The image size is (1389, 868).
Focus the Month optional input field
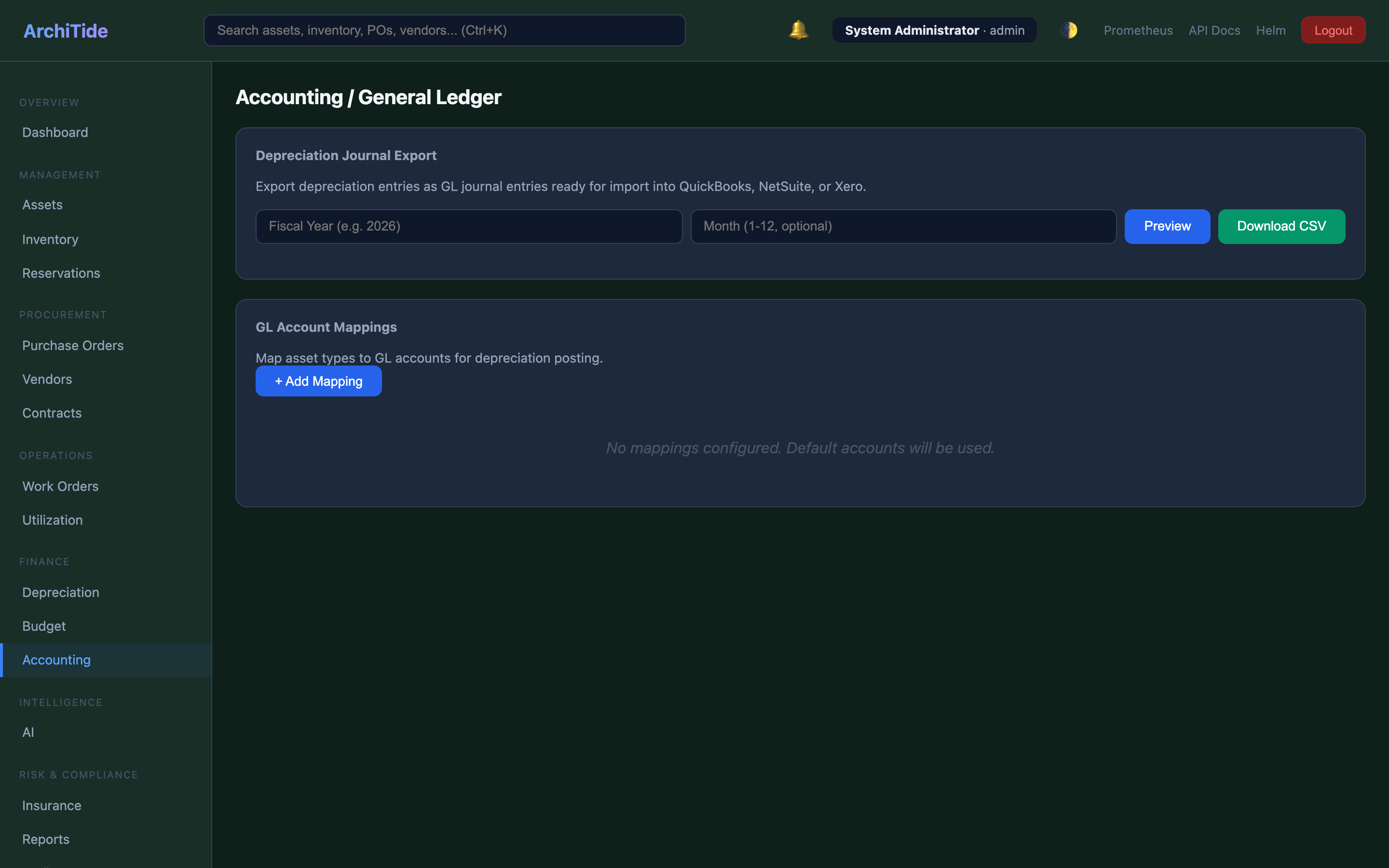click(x=903, y=226)
